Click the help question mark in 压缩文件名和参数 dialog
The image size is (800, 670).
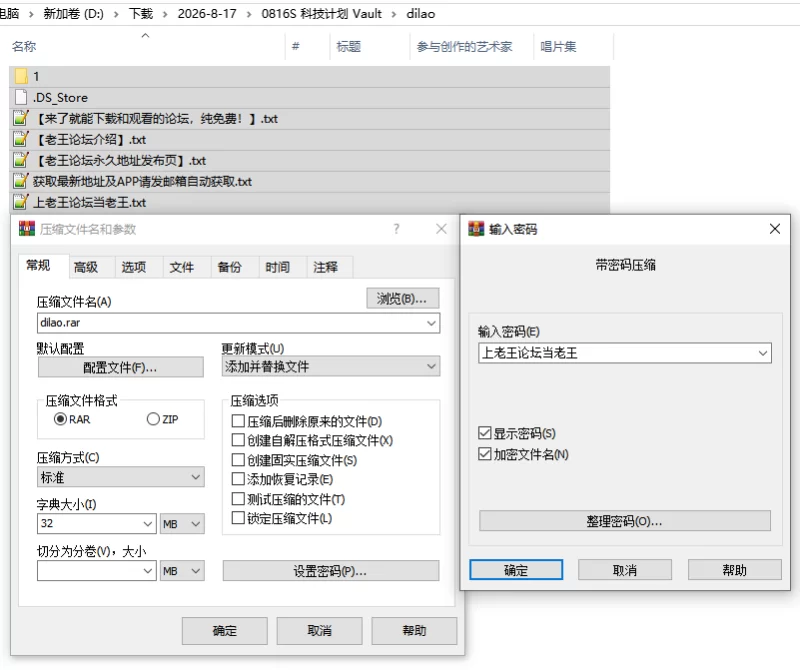396,229
